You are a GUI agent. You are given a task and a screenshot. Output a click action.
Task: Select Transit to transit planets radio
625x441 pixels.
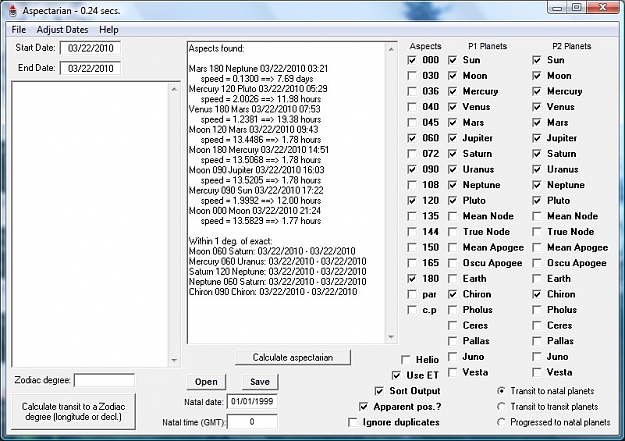point(501,407)
